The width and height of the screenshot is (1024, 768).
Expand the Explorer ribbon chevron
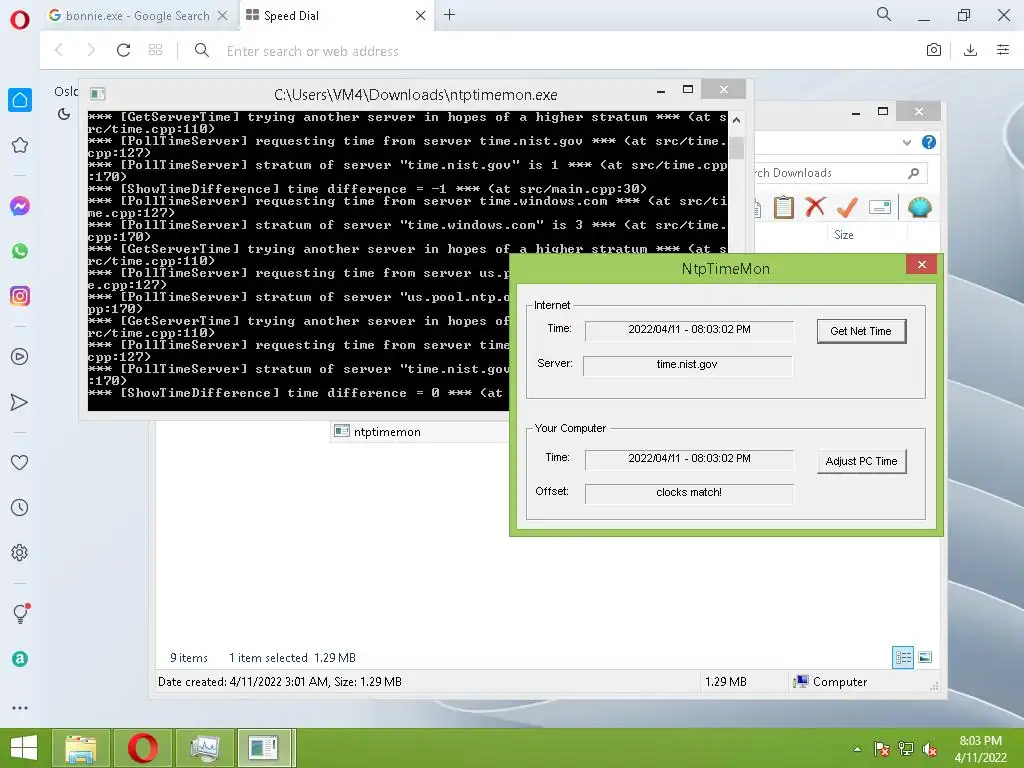(906, 142)
